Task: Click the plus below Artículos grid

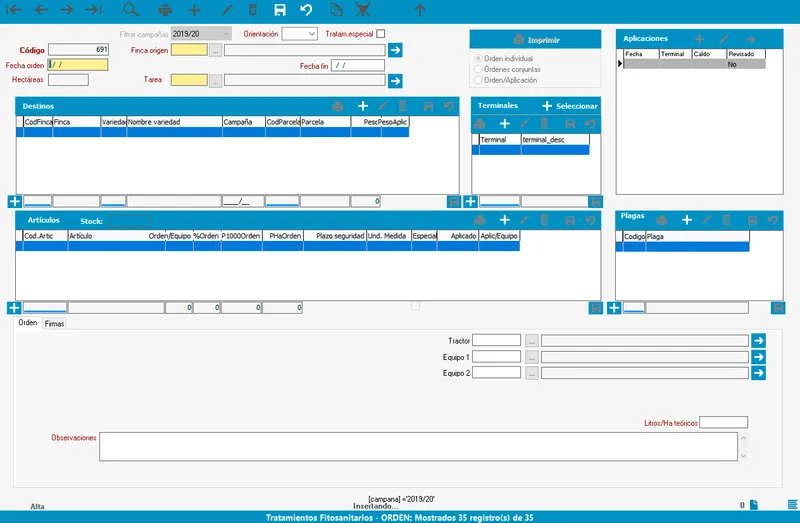Action: (14, 308)
